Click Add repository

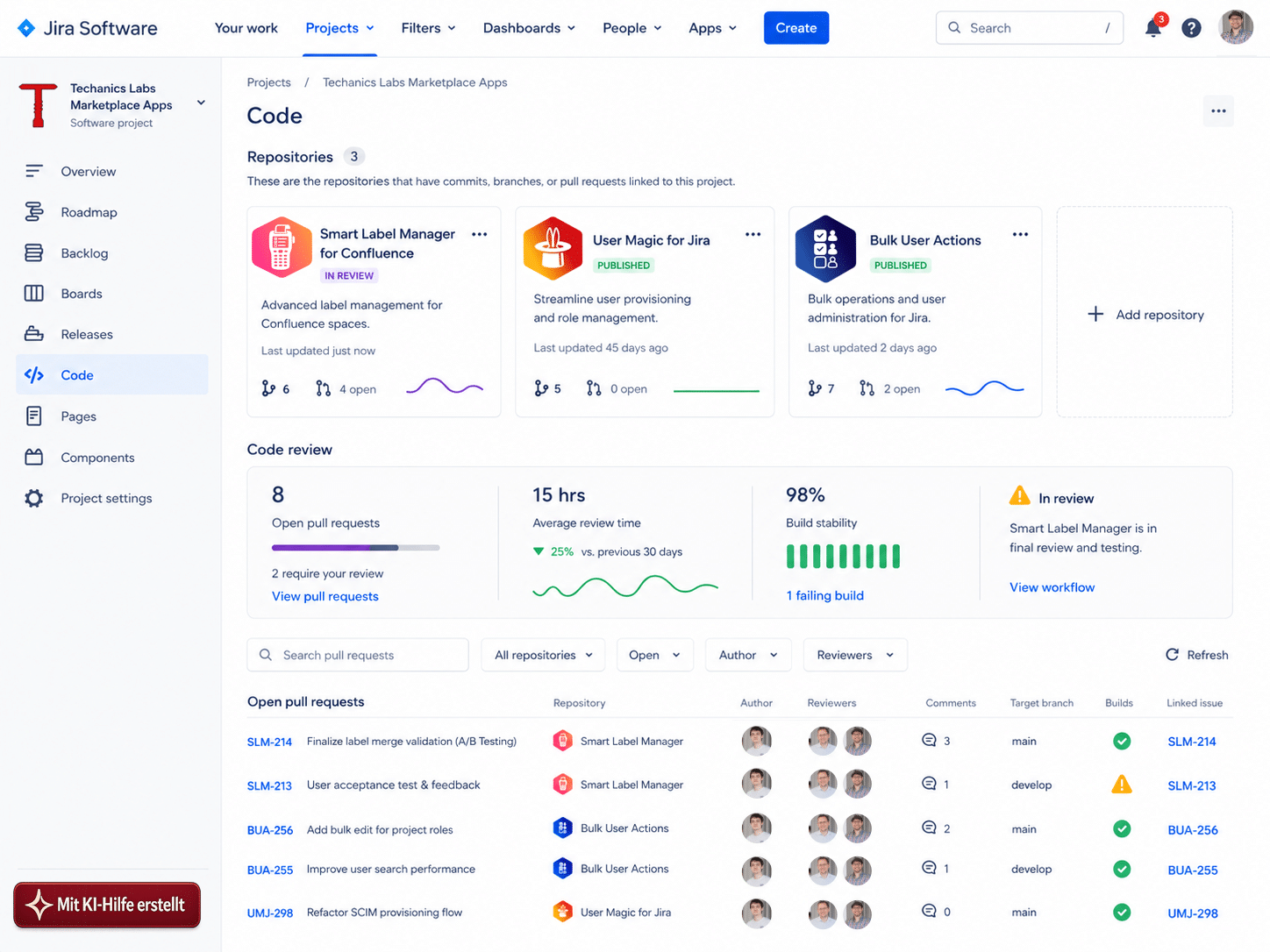click(x=1145, y=314)
